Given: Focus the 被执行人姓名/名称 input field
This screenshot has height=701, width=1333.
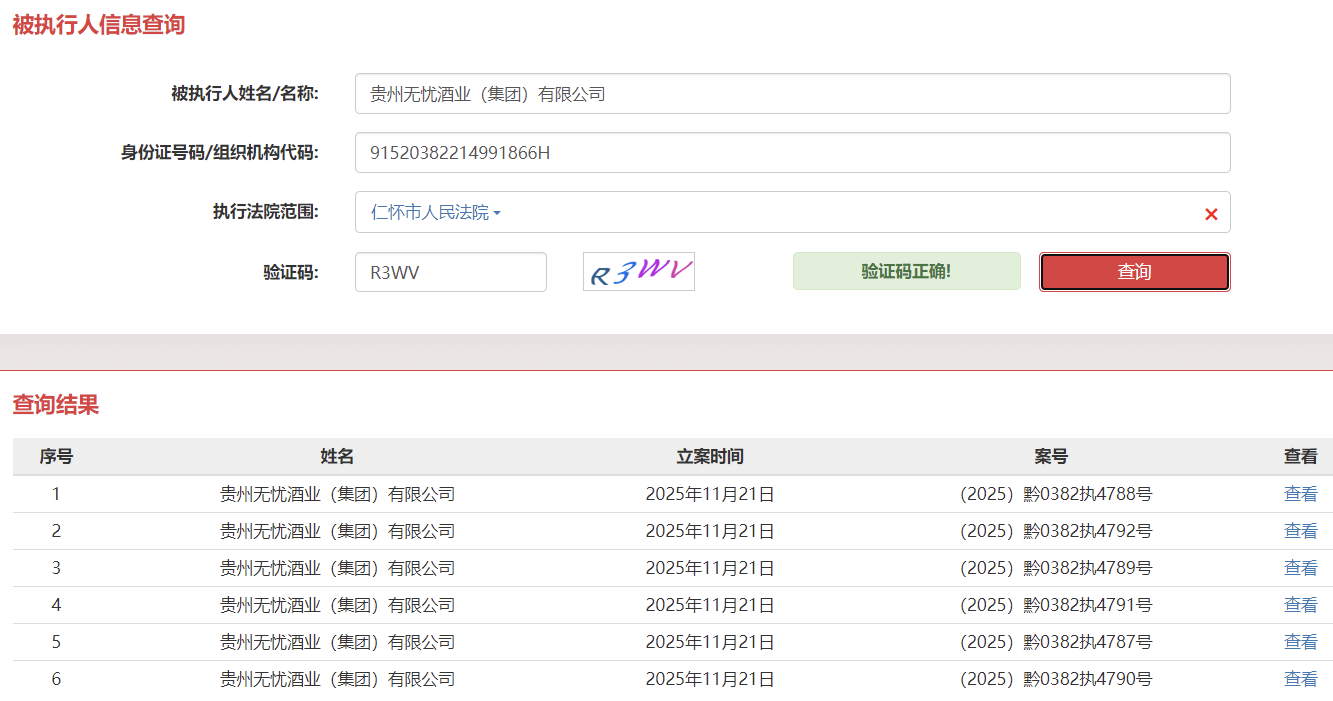Looking at the screenshot, I should pyautogui.click(x=792, y=94).
